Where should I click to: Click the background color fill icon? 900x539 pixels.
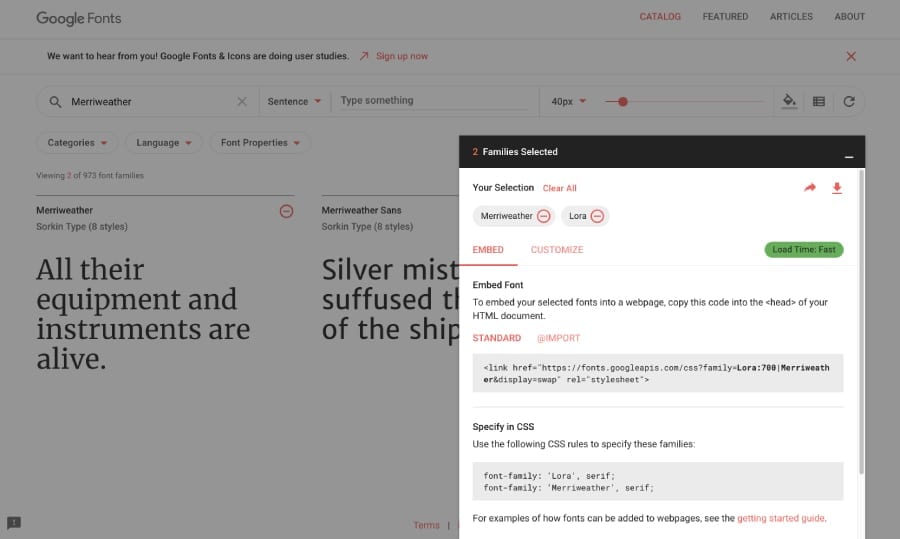(789, 101)
